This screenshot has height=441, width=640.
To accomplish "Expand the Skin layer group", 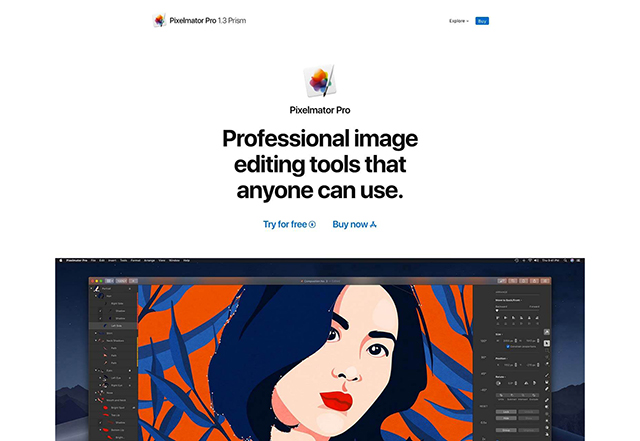I will point(96,333).
